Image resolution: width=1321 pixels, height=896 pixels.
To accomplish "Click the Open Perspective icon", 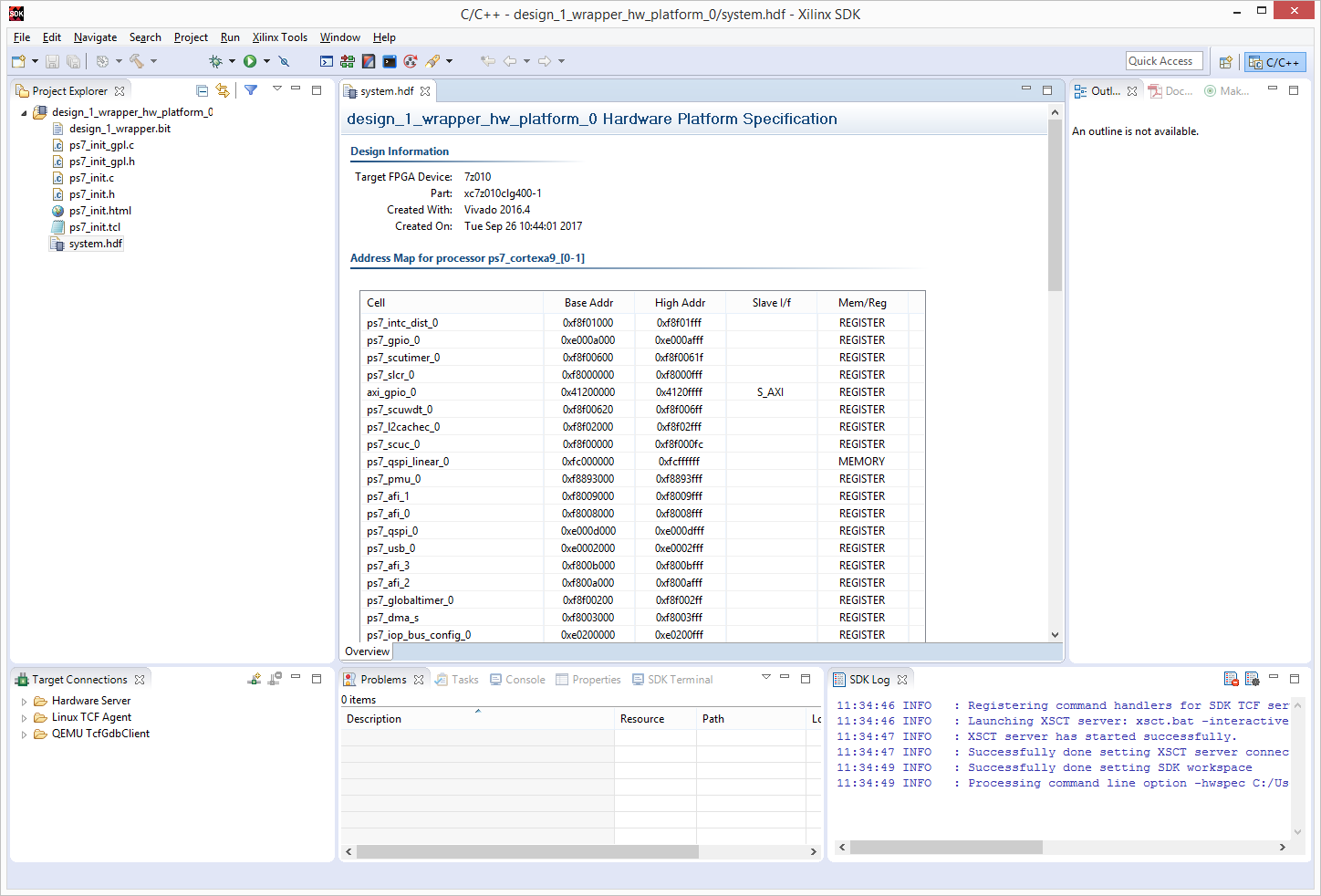I will pyautogui.click(x=1226, y=62).
